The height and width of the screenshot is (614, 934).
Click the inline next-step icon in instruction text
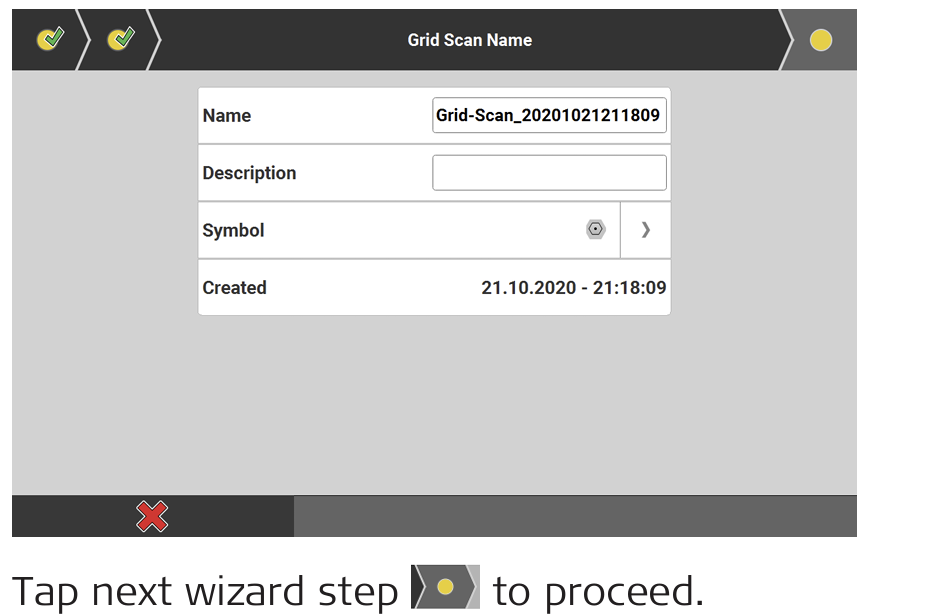point(446,587)
